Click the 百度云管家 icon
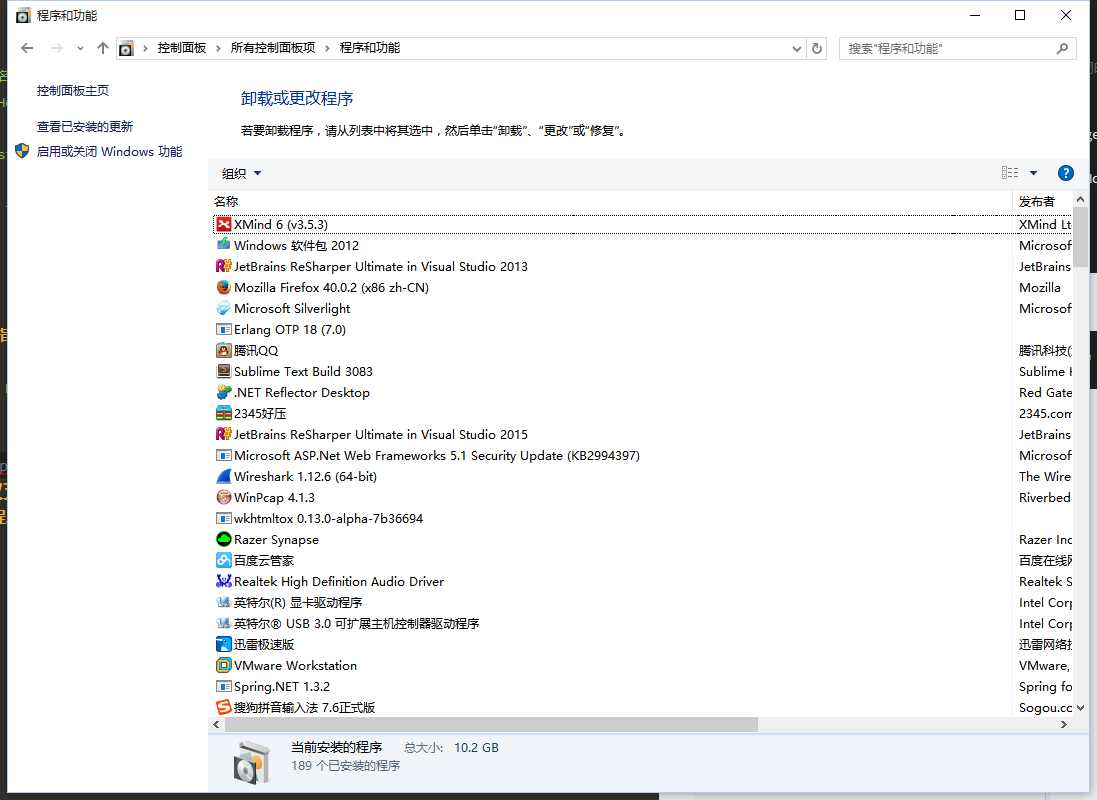Image resolution: width=1097 pixels, height=800 pixels. [223, 560]
